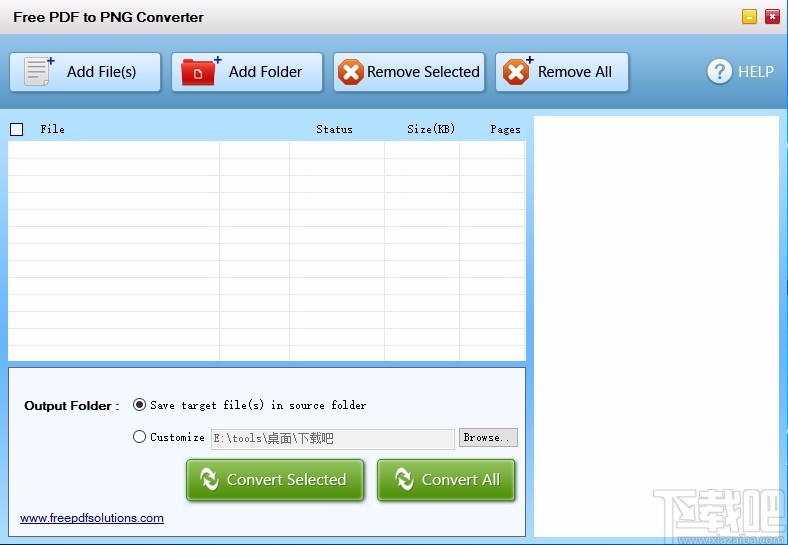788x545 pixels.
Task: Click the Browse.. button
Action: 488,437
